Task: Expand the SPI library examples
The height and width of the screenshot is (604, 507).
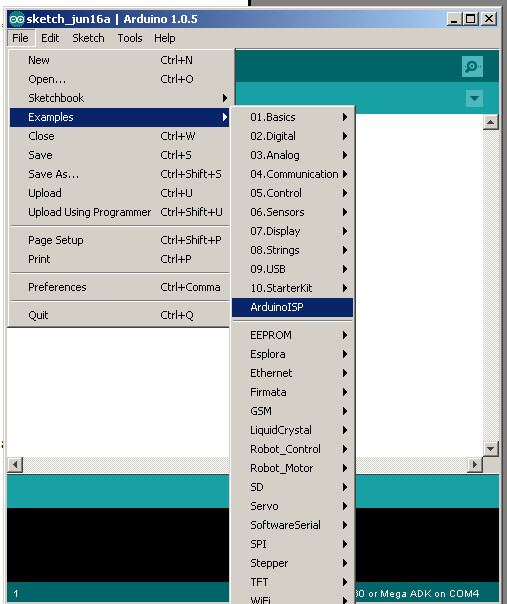Action: [292, 544]
